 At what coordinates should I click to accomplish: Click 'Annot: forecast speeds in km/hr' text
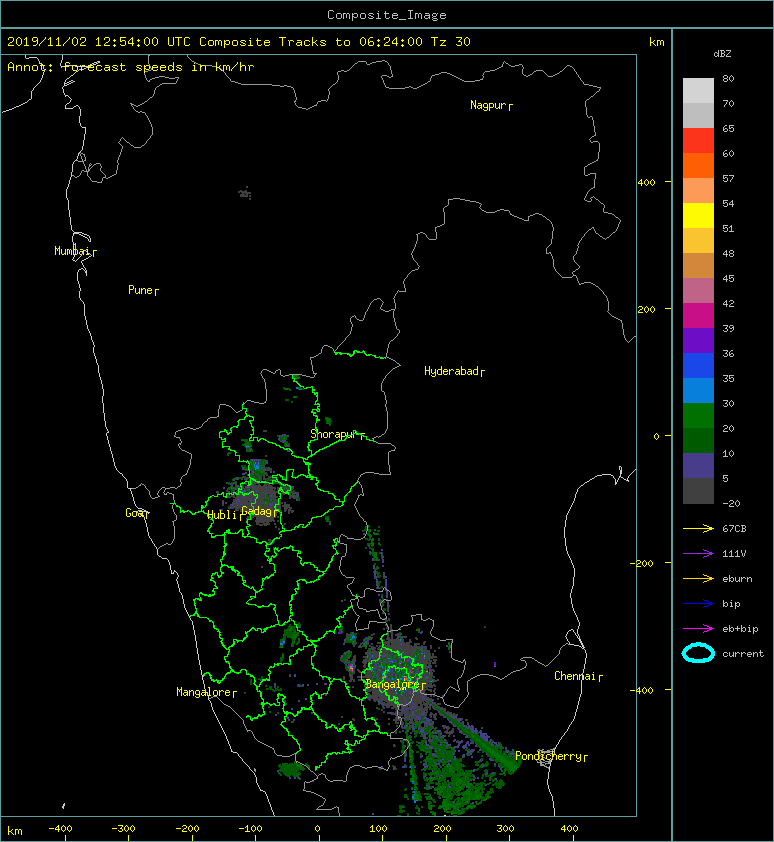[131, 67]
